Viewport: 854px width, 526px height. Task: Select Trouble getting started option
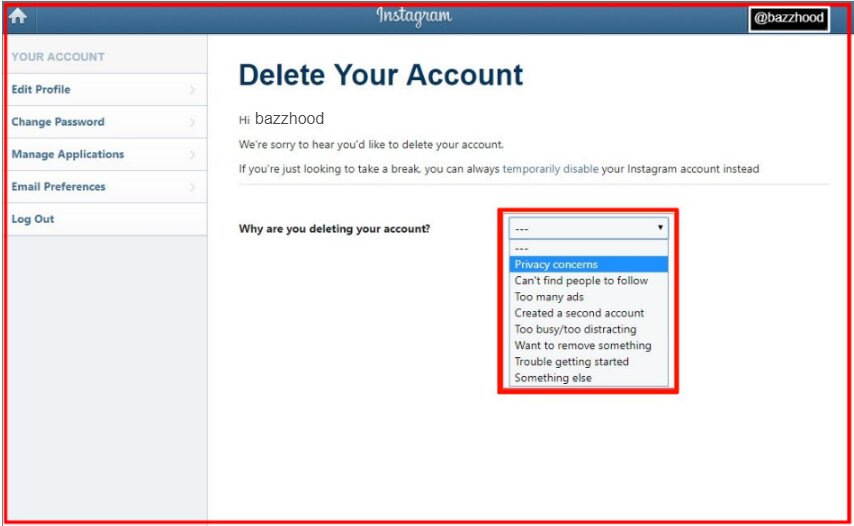click(x=588, y=362)
